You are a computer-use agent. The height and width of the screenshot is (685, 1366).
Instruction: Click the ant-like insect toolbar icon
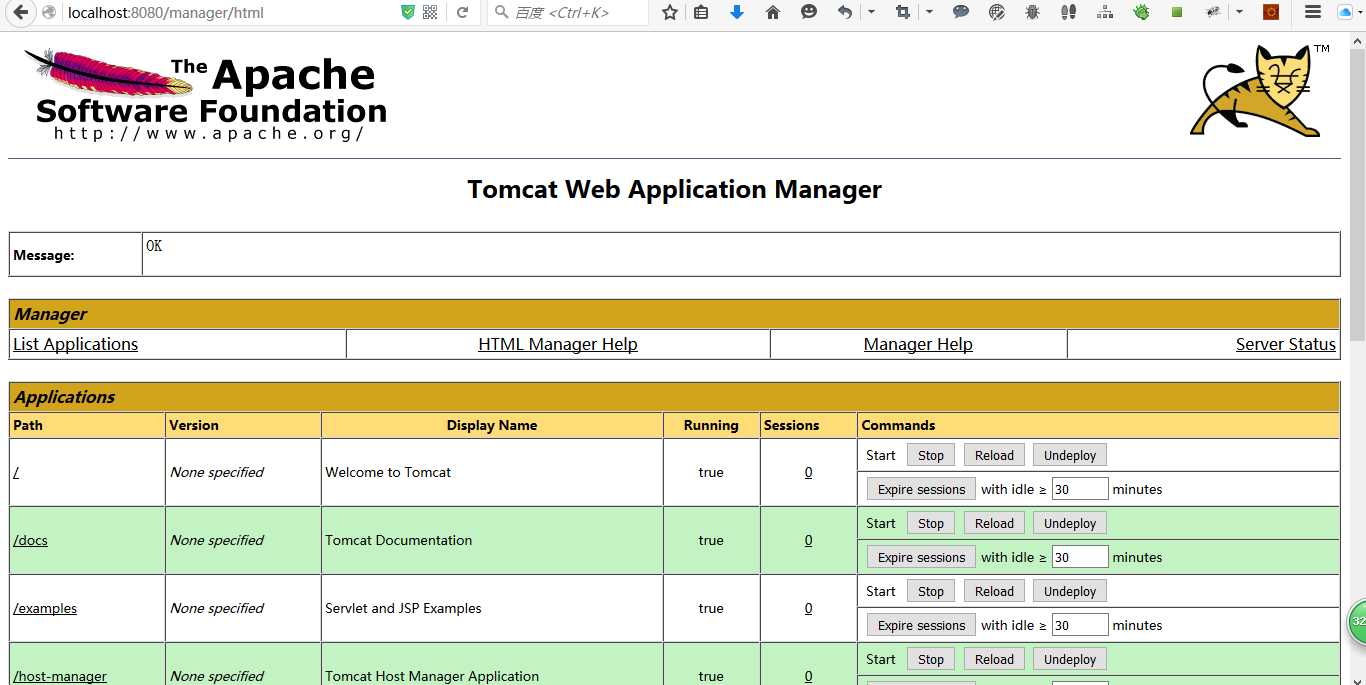pyautogui.click(x=1213, y=12)
